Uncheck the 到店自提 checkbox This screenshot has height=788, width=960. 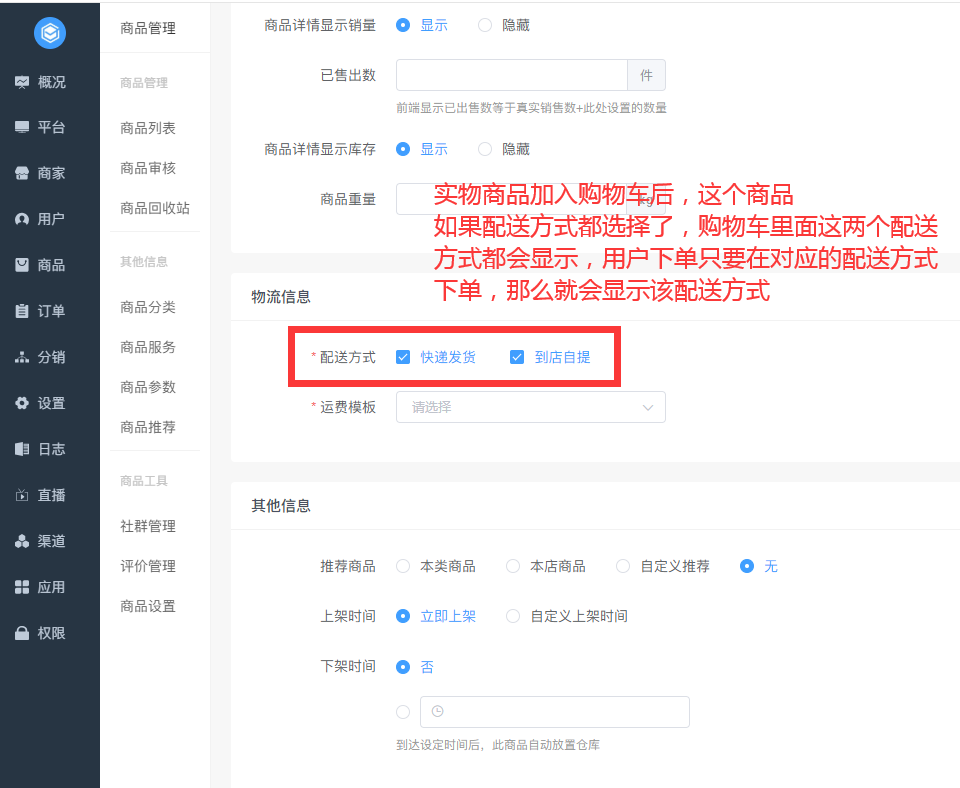pyautogui.click(x=517, y=357)
